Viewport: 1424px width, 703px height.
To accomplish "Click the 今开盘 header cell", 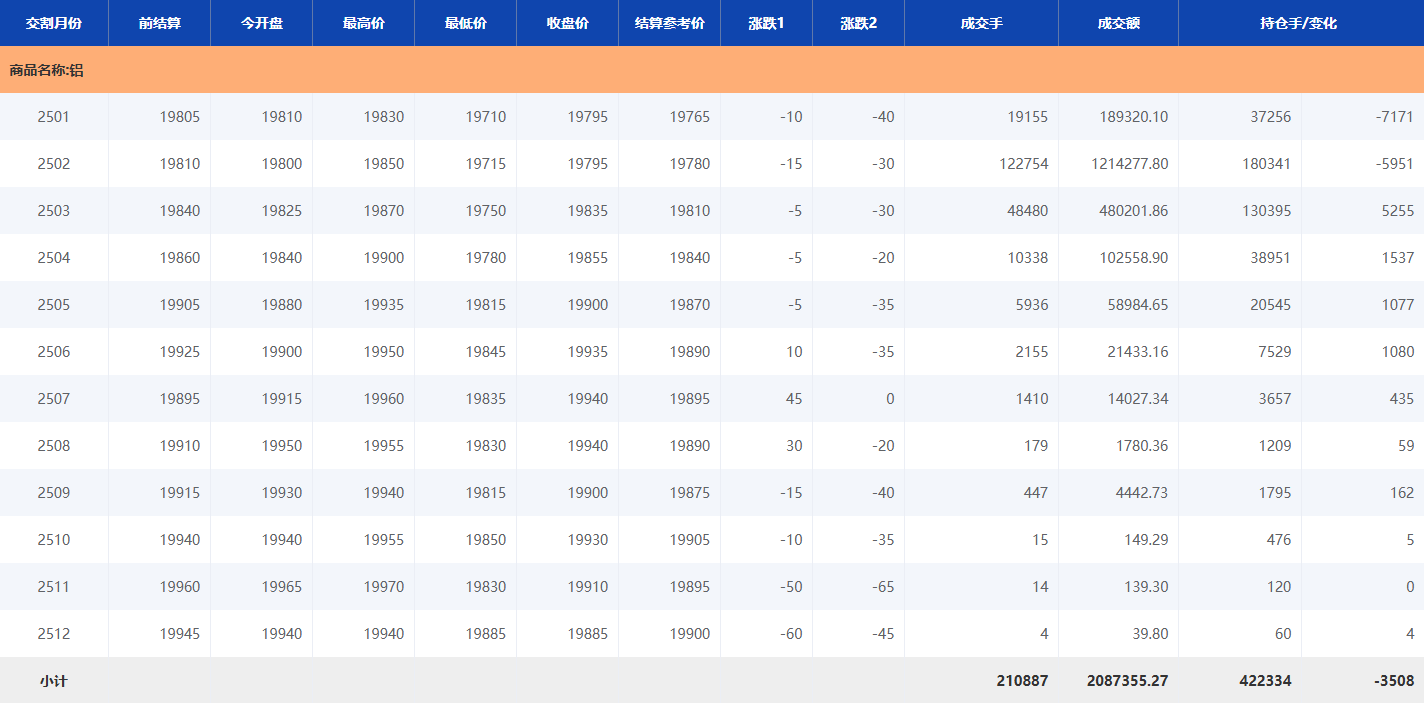I will tap(262, 23).
